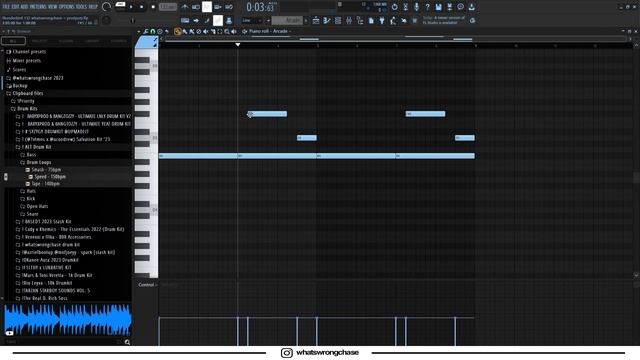Select the piano roll Zoom tool
Screen dimensions: 640x360
pyautogui.click(x=227, y=31)
